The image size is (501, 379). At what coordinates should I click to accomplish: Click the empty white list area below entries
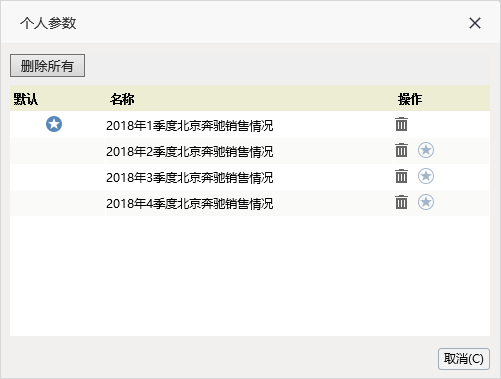(250, 276)
